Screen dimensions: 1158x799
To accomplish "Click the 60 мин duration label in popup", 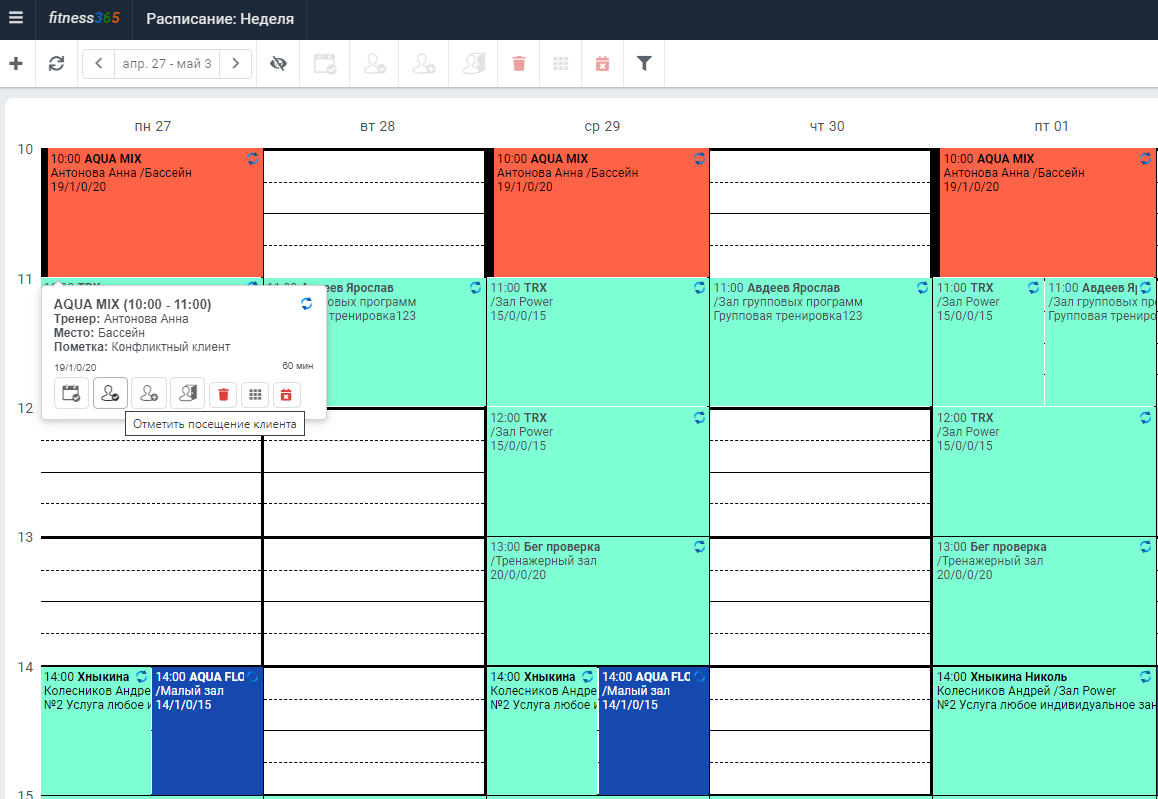I will (x=298, y=366).
